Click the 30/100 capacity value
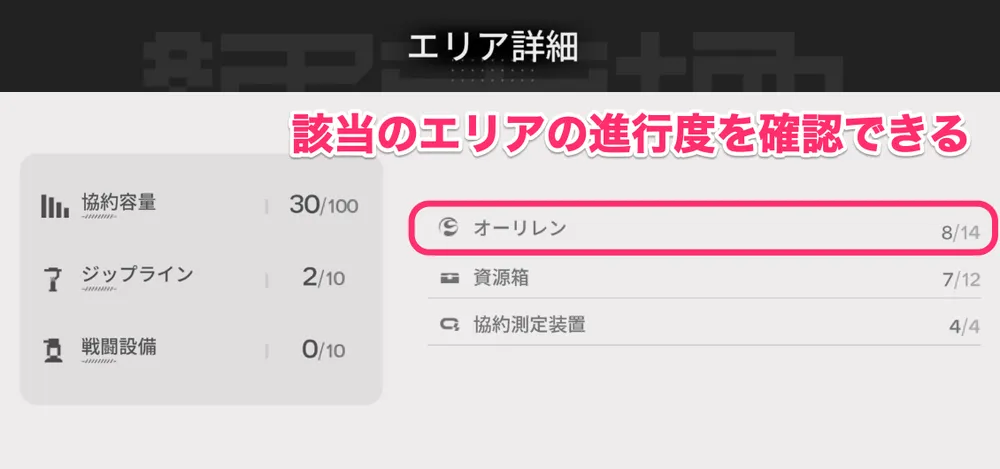 pos(323,206)
